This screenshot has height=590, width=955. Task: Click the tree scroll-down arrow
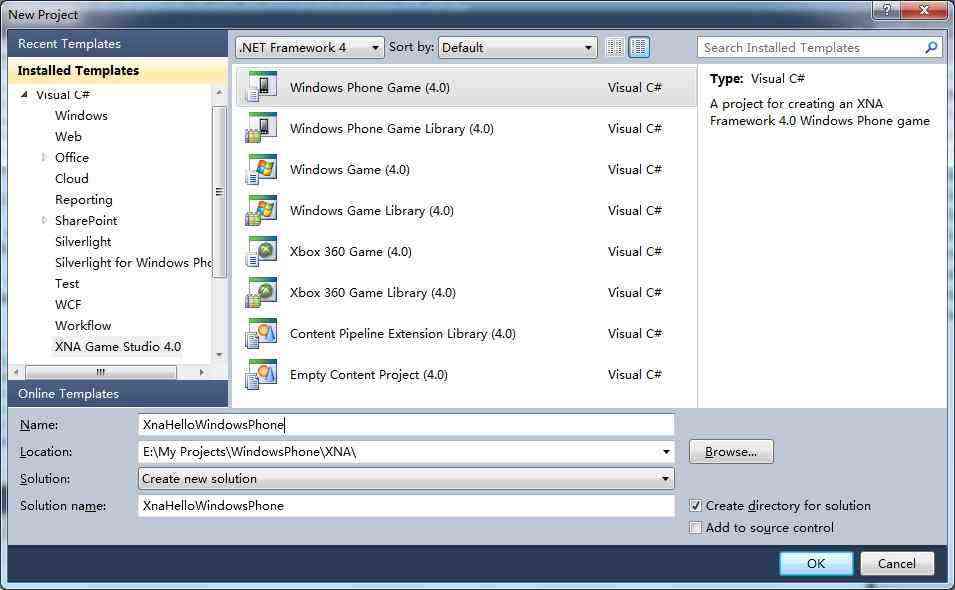219,354
